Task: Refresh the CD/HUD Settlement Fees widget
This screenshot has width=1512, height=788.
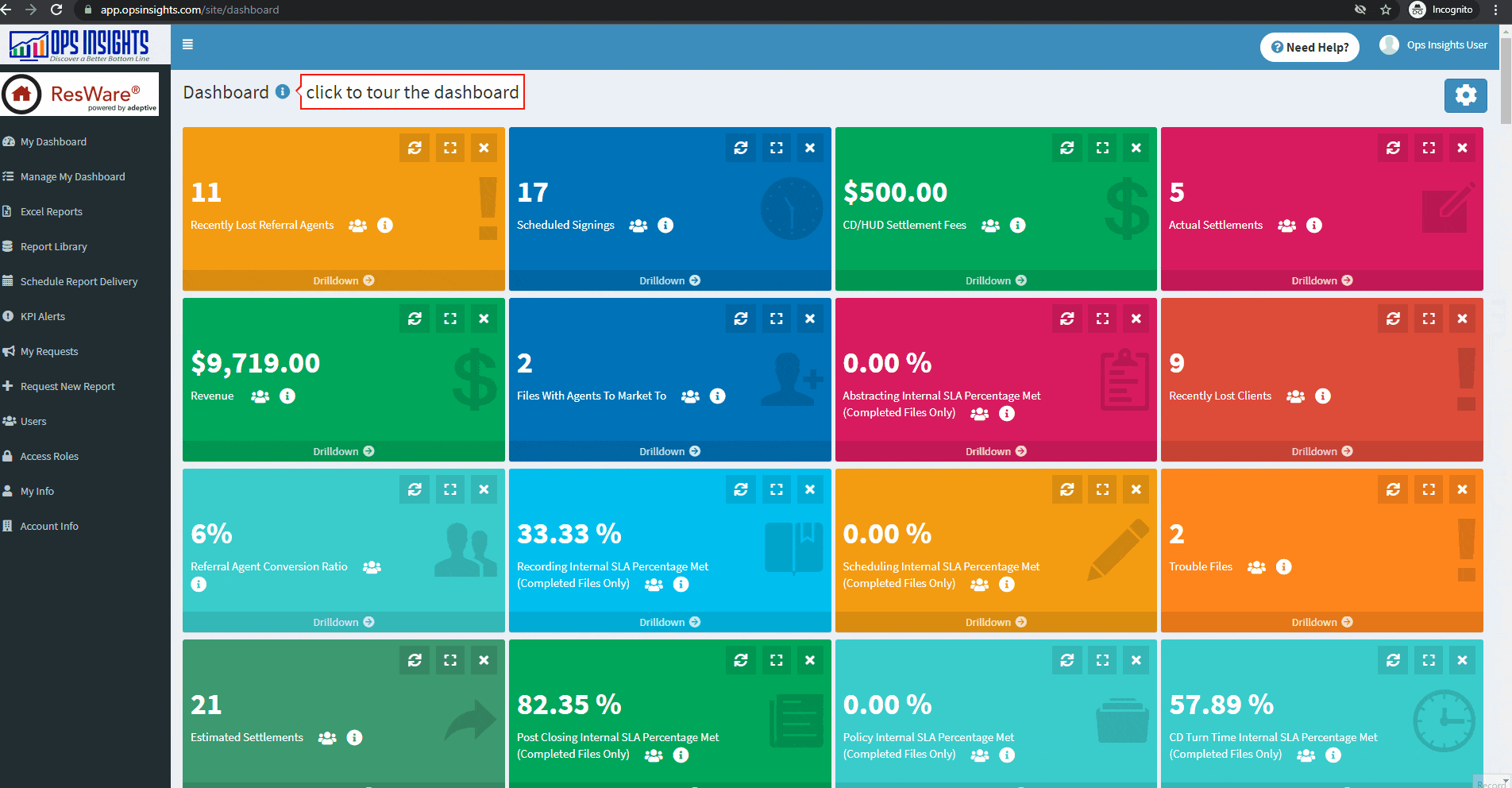Action: coord(1066,147)
